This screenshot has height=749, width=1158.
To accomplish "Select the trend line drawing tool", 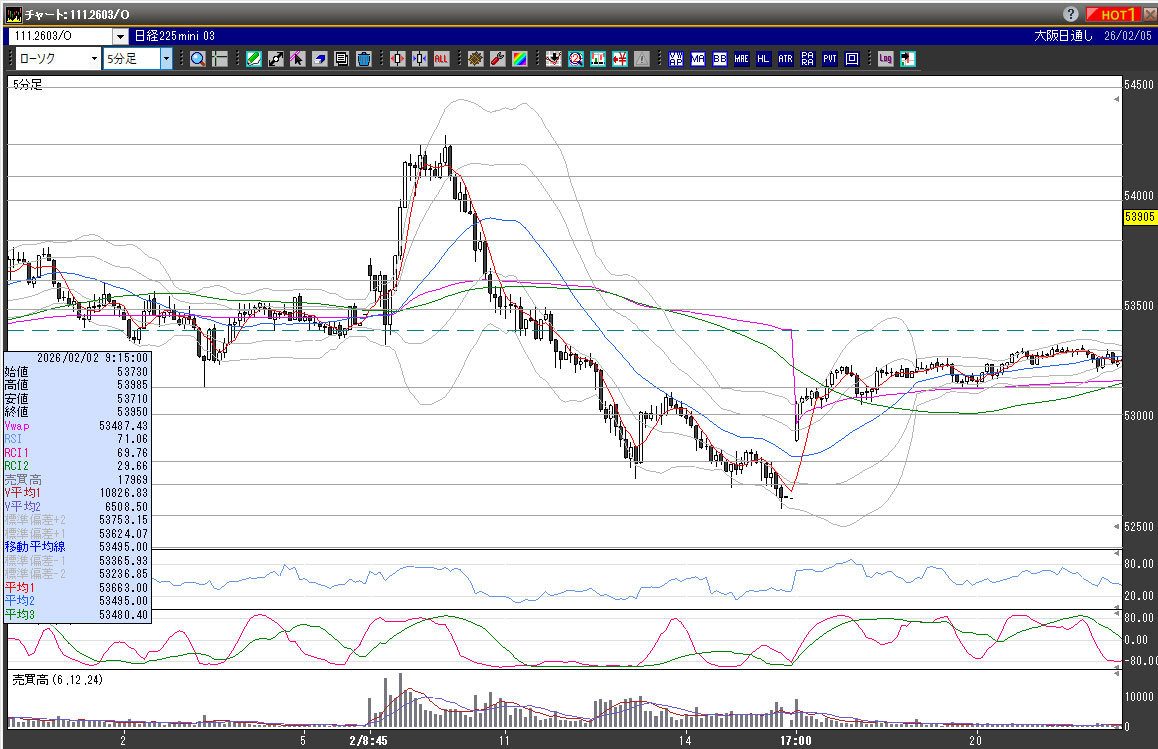I will 276,59.
